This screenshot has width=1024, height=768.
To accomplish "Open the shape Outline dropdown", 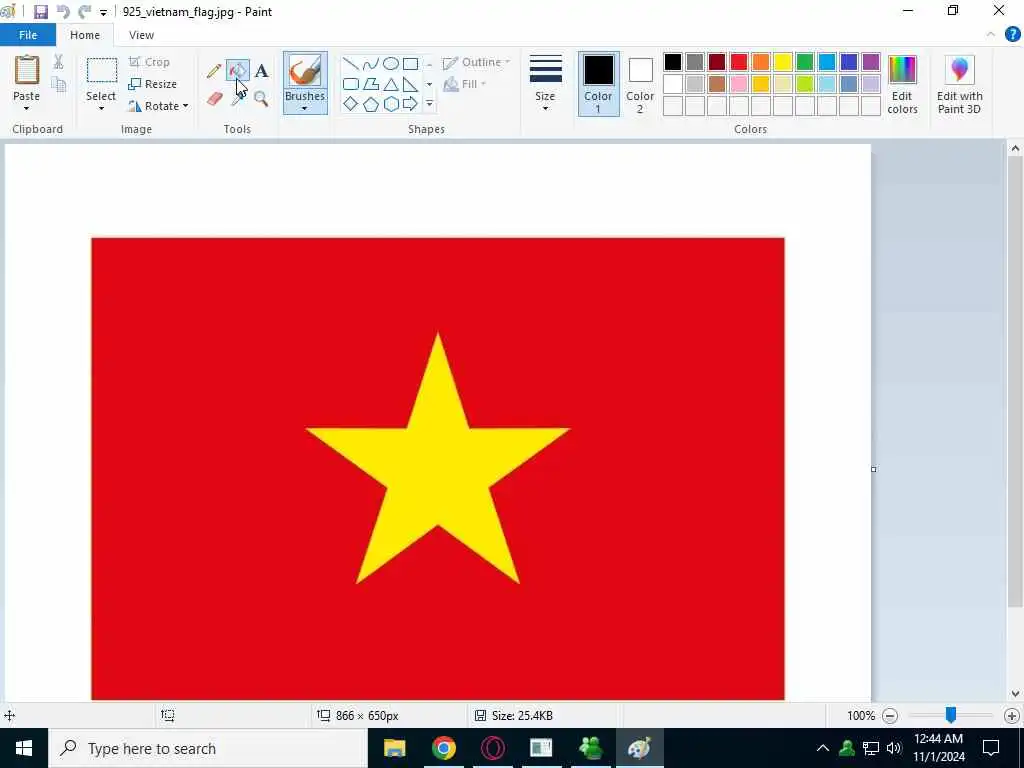I will tap(477, 63).
